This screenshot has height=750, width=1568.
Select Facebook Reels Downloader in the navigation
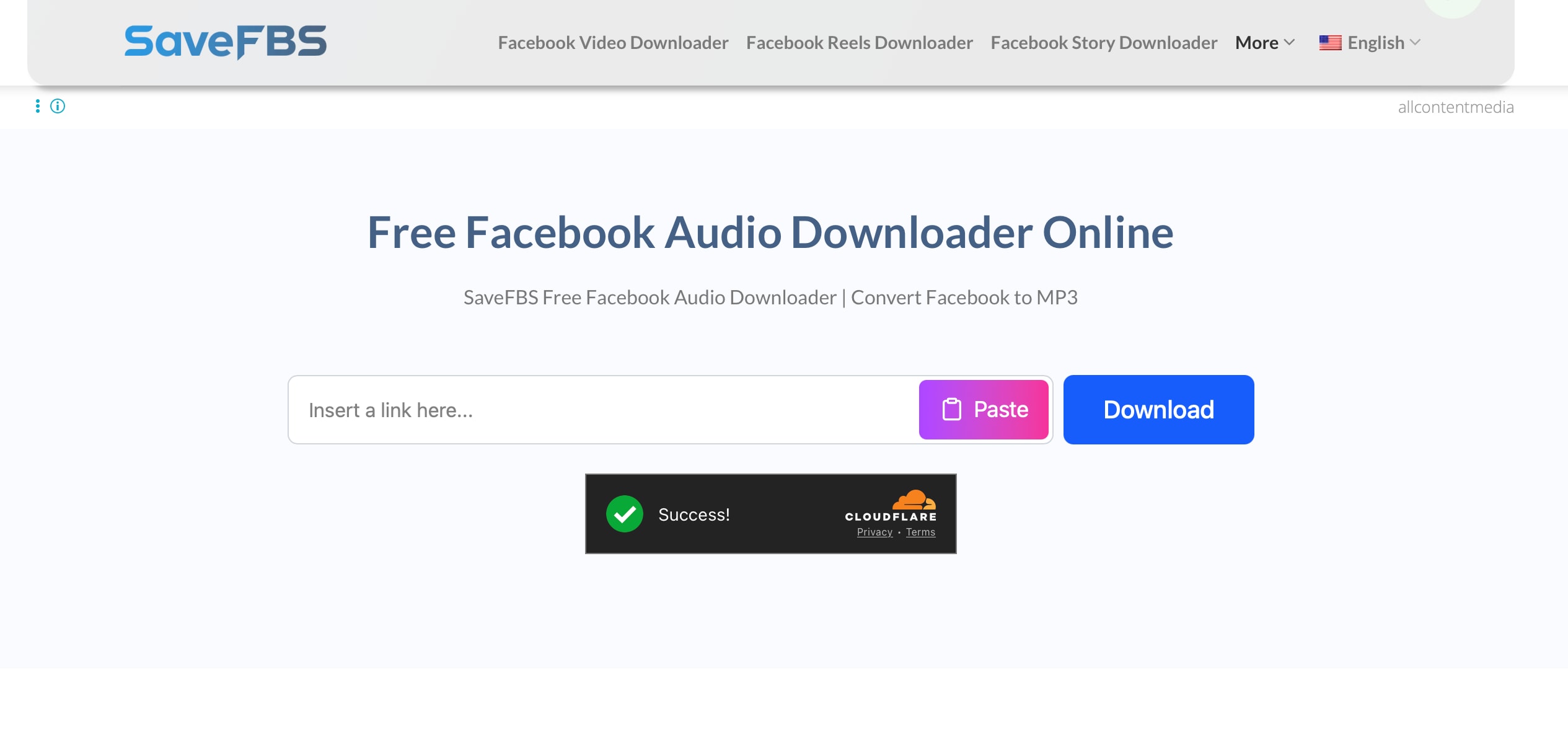point(860,42)
